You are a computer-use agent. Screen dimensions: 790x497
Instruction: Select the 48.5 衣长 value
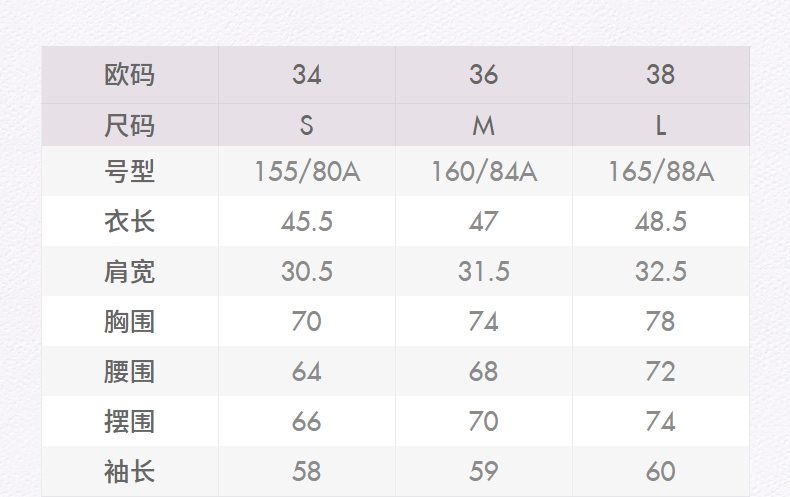(x=661, y=221)
